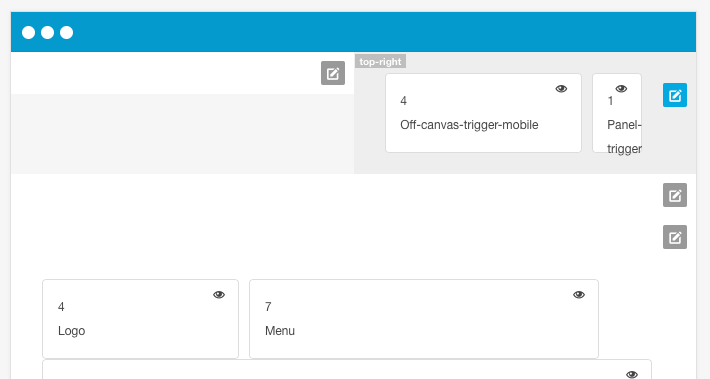Select the Panel-trigger card
710x379 pixels.
[x=617, y=113]
